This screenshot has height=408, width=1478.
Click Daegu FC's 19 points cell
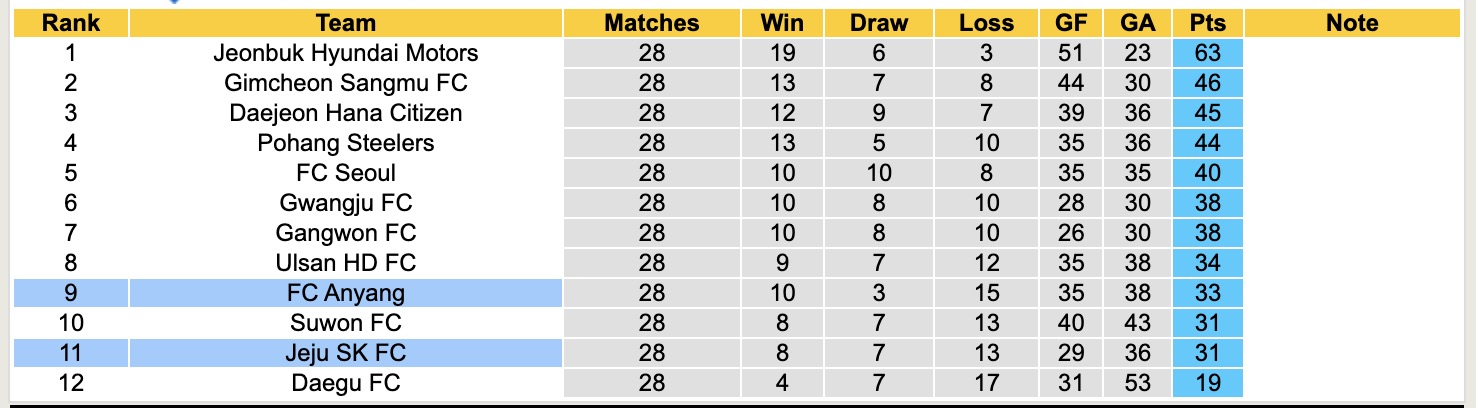point(1207,383)
